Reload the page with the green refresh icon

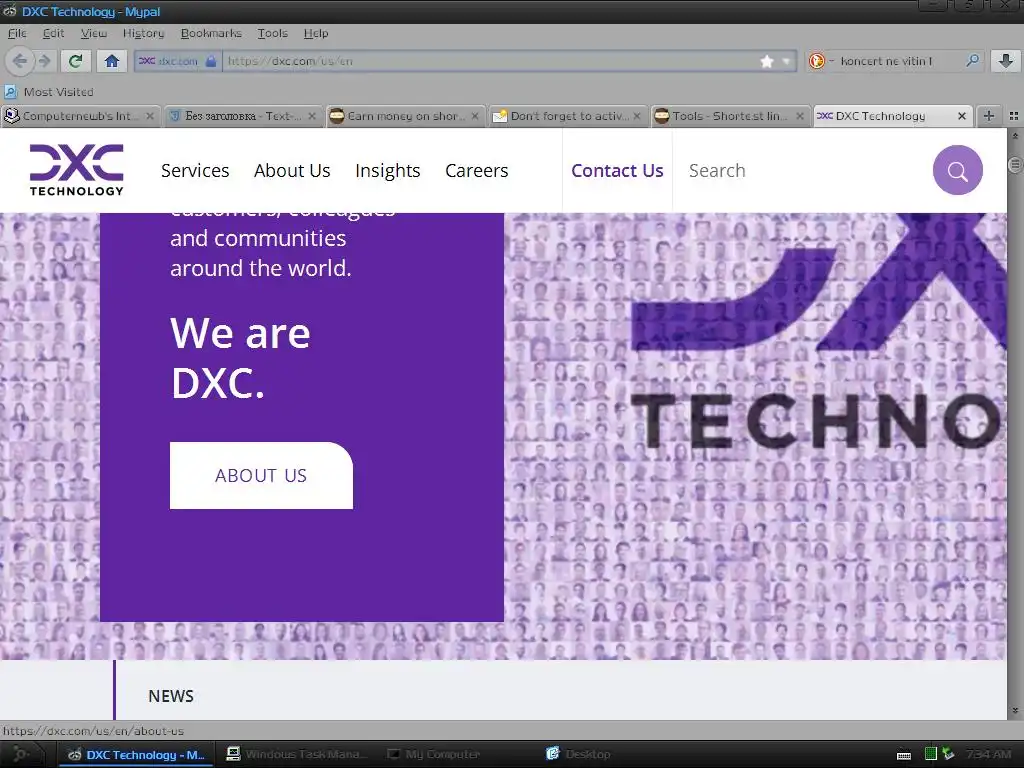coord(76,61)
